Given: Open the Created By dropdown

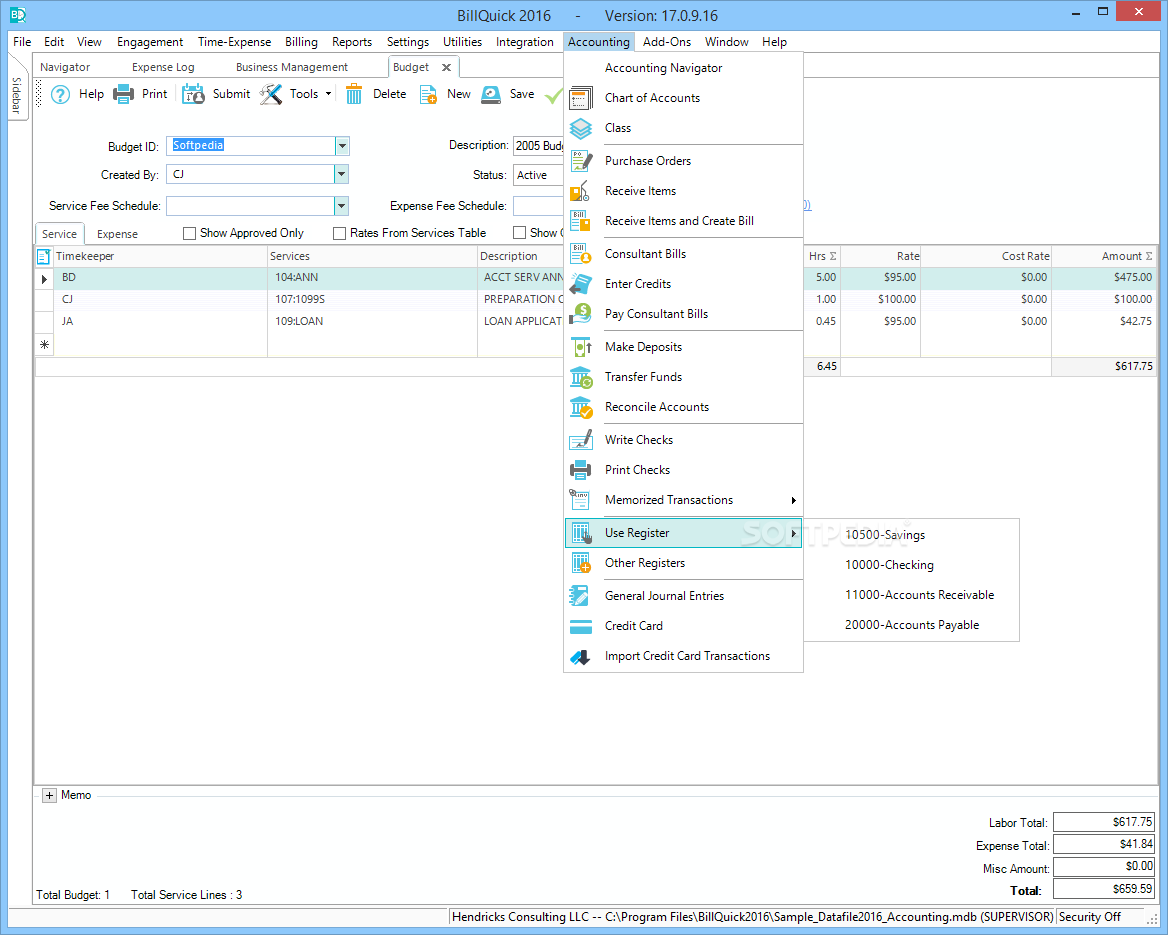Looking at the screenshot, I should tap(341, 175).
